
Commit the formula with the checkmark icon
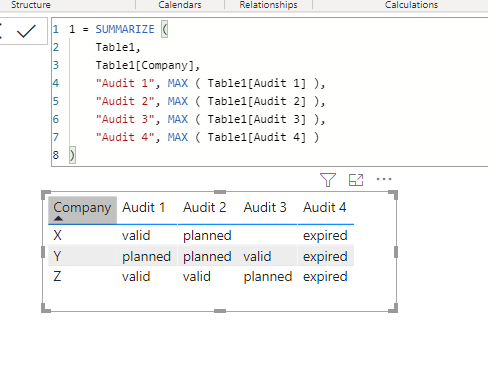[26, 31]
